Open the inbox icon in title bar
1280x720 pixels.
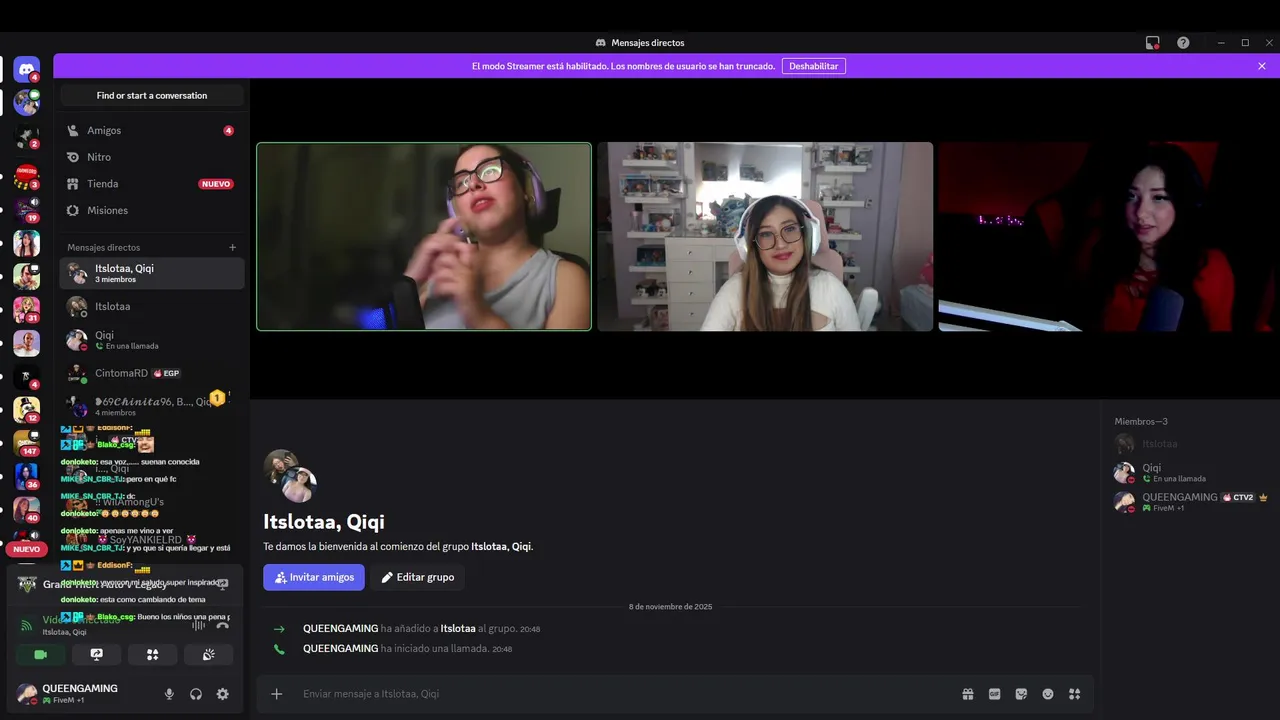(x=1153, y=43)
